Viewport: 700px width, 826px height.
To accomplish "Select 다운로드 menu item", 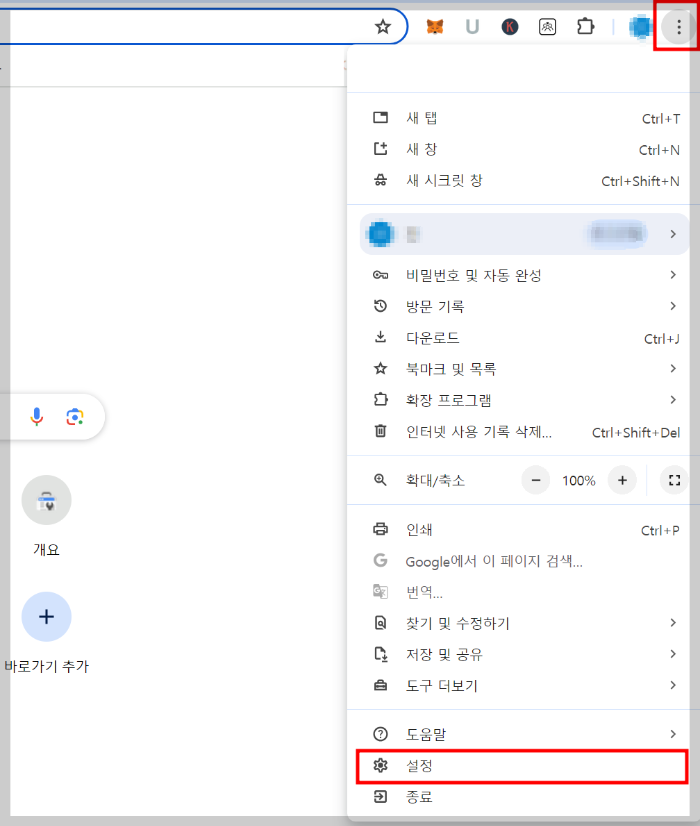I will [526, 338].
